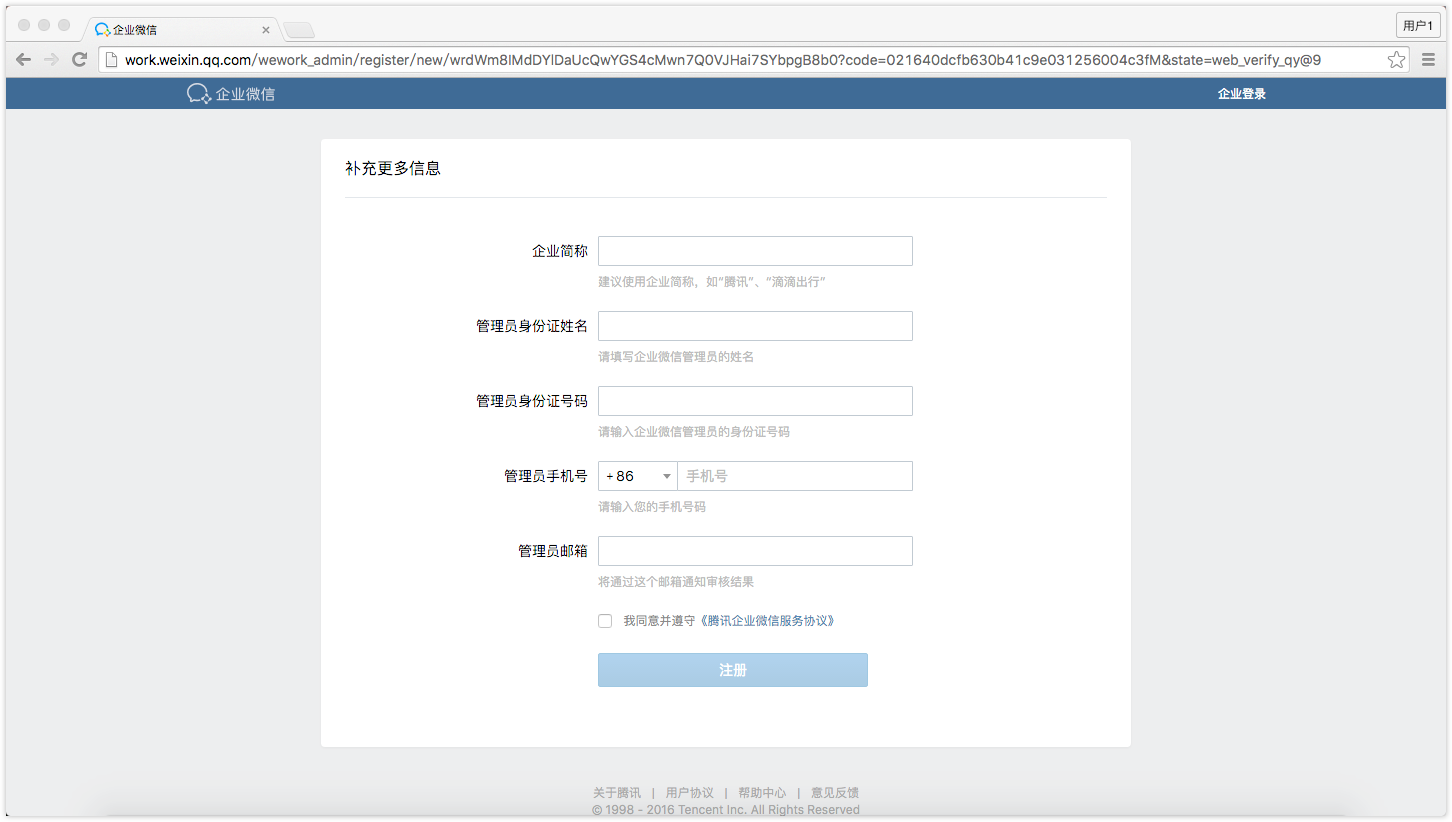This screenshot has width=1452, height=822.
Task: Switch to the 企业微信 browser tab
Action: [x=160, y=29]
